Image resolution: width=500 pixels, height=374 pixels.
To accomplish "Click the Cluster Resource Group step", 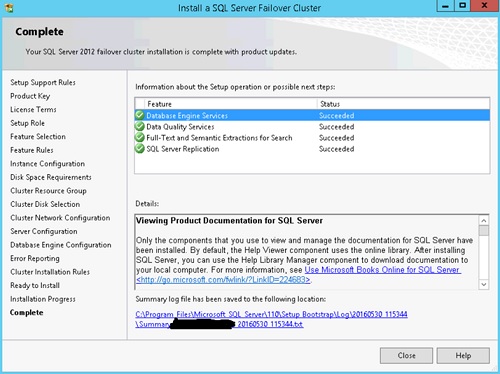I will (48, 191).
